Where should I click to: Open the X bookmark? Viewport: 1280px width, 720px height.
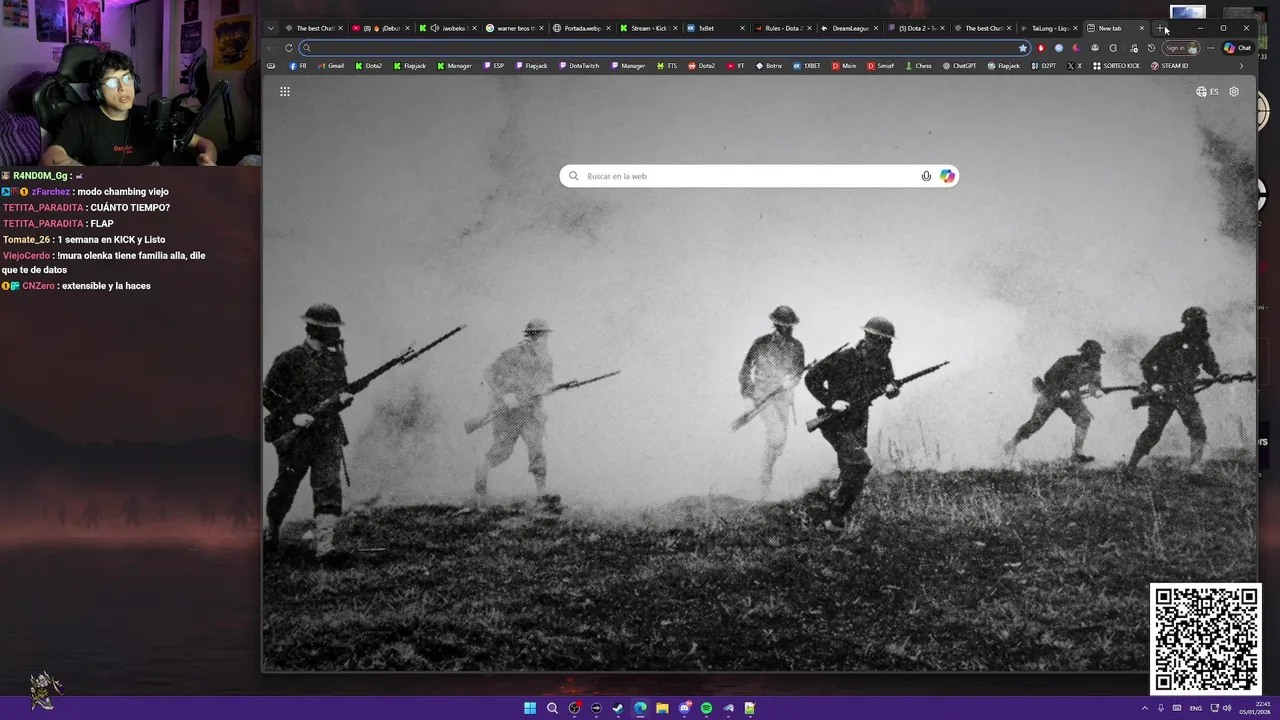pos(1075,66)
